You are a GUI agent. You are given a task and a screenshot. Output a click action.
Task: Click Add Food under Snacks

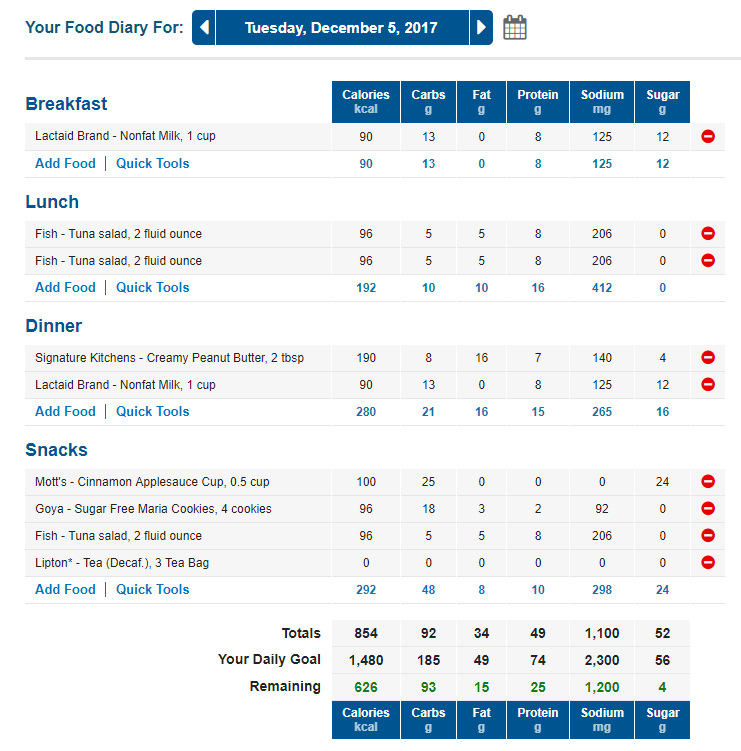tap(66, 589)
